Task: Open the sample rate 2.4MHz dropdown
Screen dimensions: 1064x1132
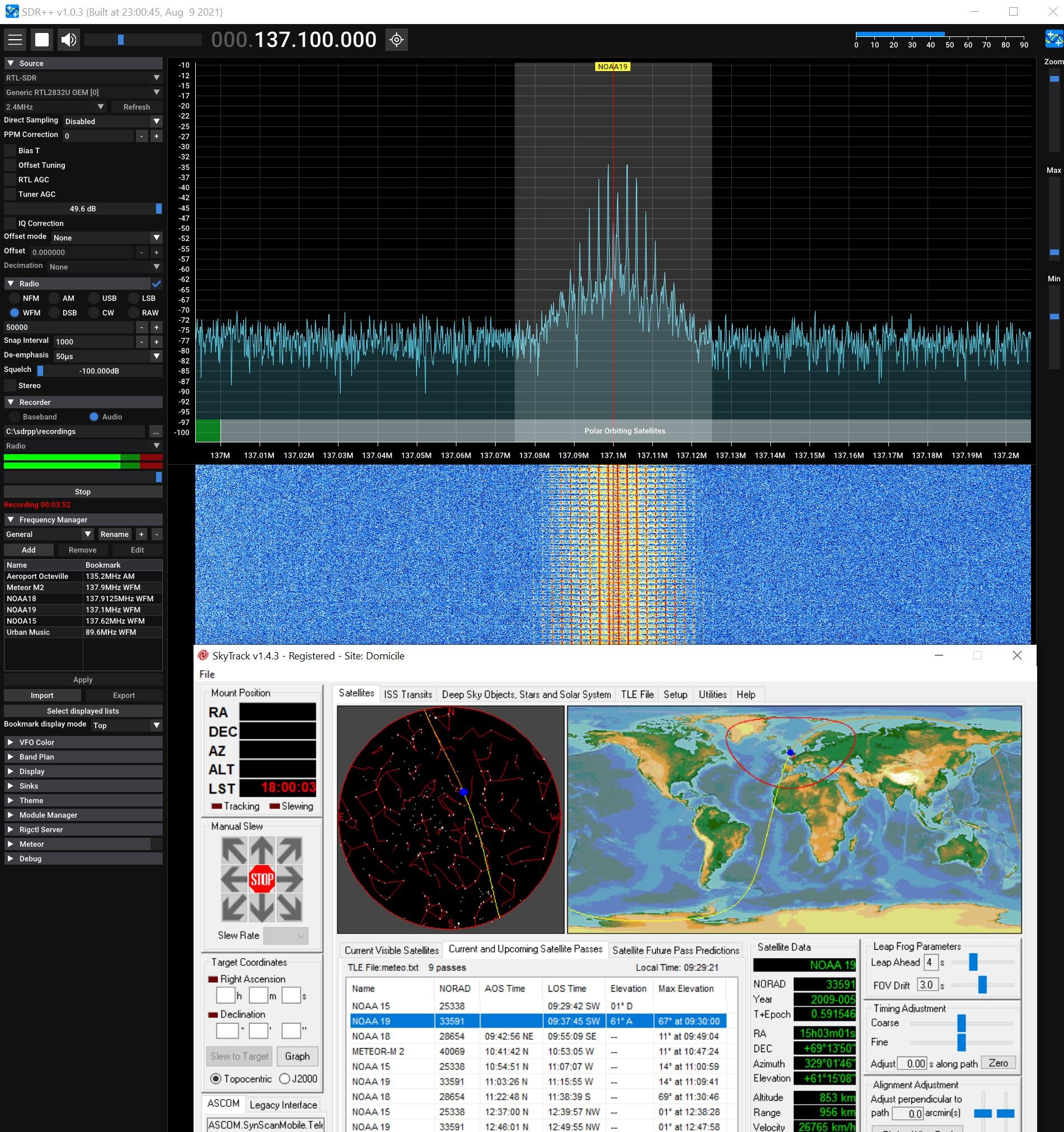Action: point(55,107)
